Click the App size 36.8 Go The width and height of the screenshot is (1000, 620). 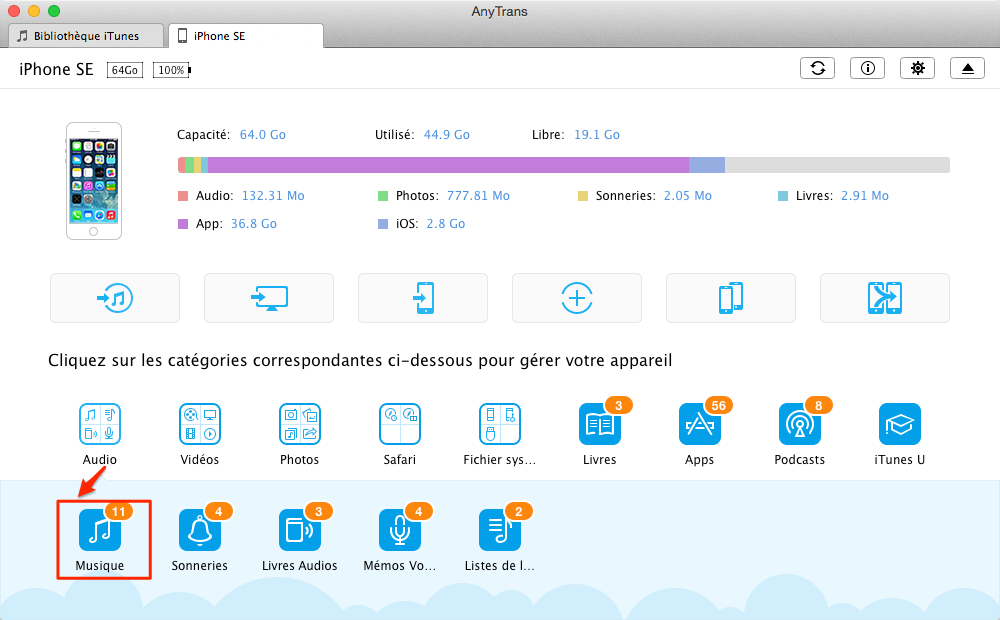pos(254,224)
